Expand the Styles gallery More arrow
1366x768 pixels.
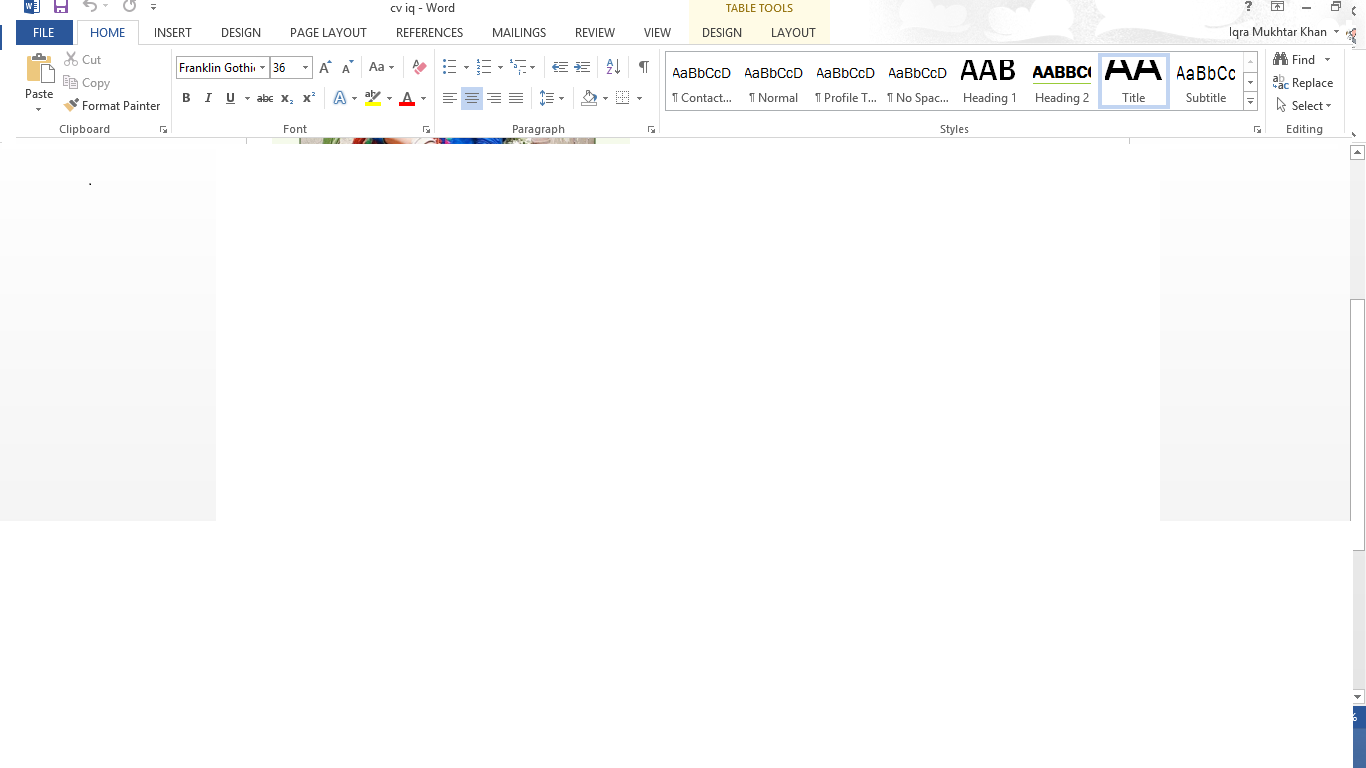tap(1250, 102)
